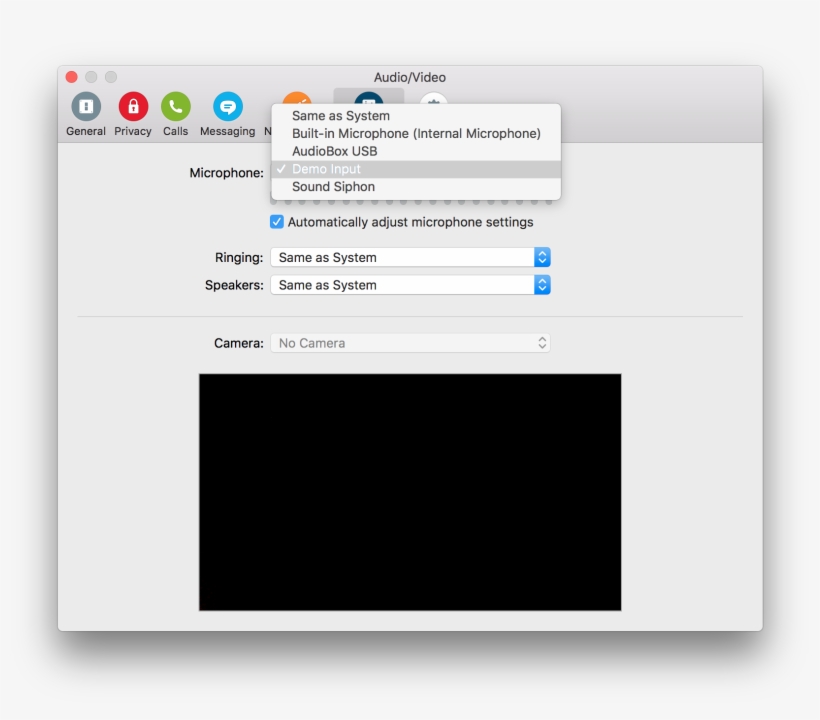Open the Messaging preferences pane
Image resolution: width=820 pixels, height=720 pixels.
[227, 107]
